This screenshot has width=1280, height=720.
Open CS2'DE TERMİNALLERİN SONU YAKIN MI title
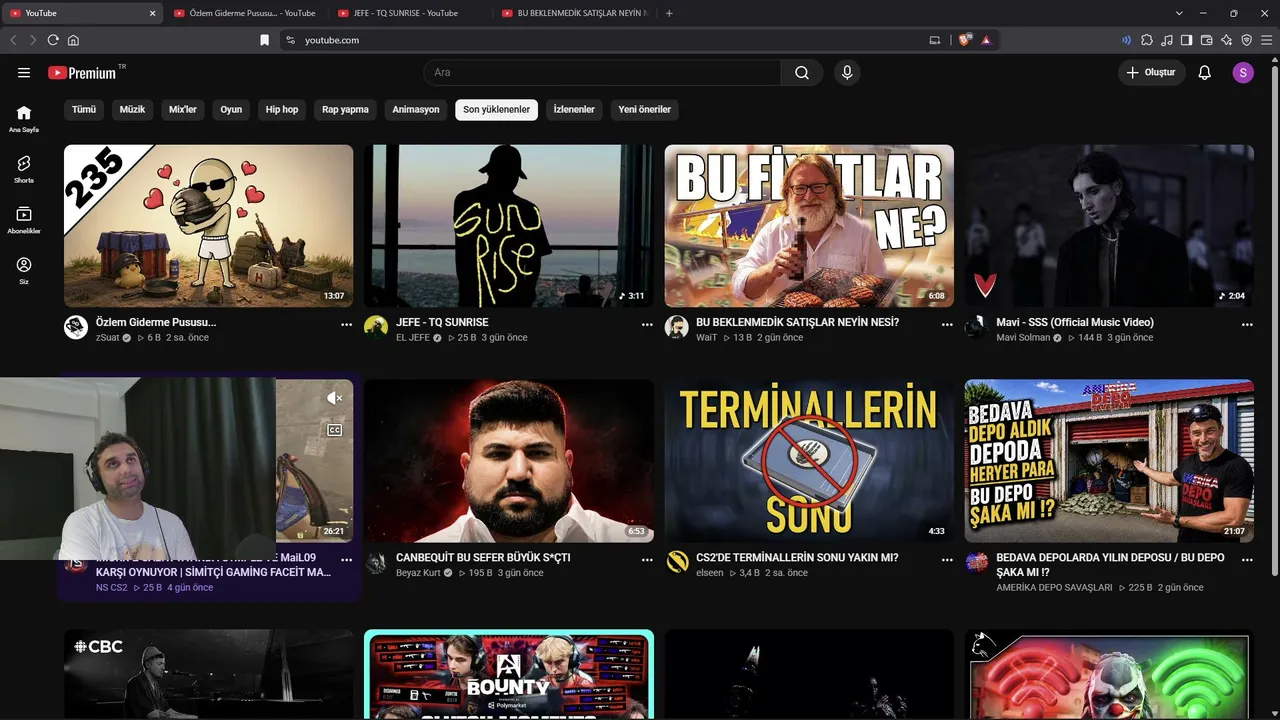(797, 557)
